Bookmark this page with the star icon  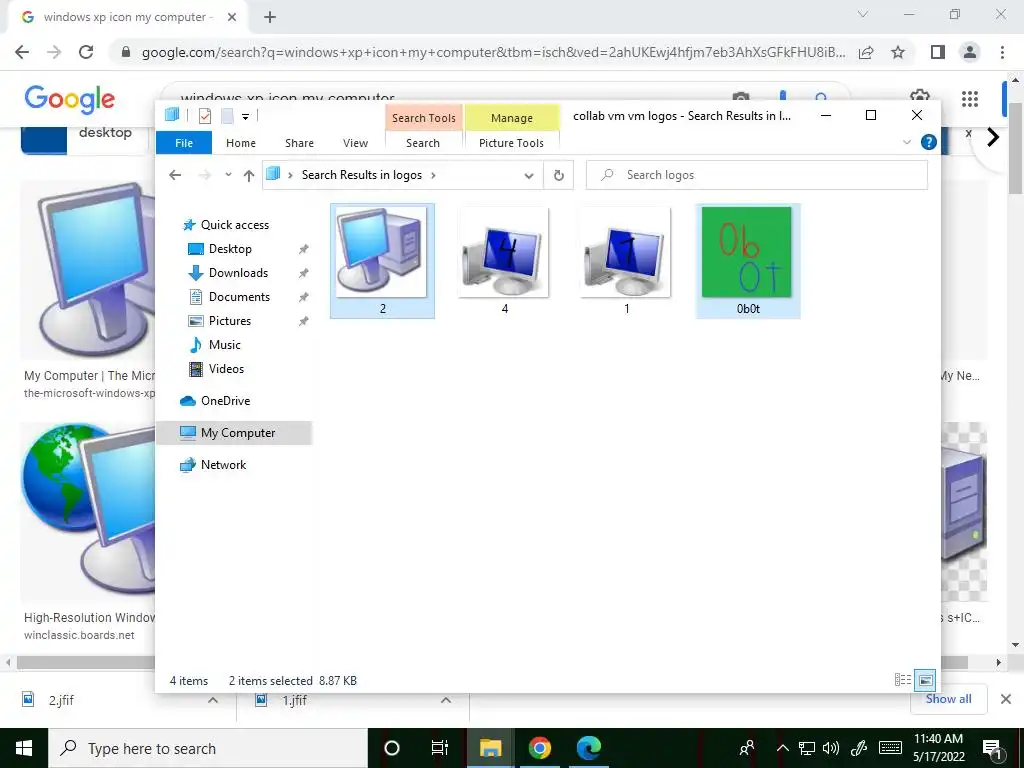(x=898, y=52)
